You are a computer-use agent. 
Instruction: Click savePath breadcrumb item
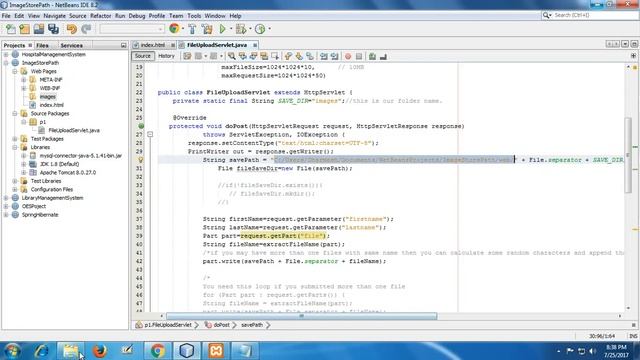coord(252,325)
